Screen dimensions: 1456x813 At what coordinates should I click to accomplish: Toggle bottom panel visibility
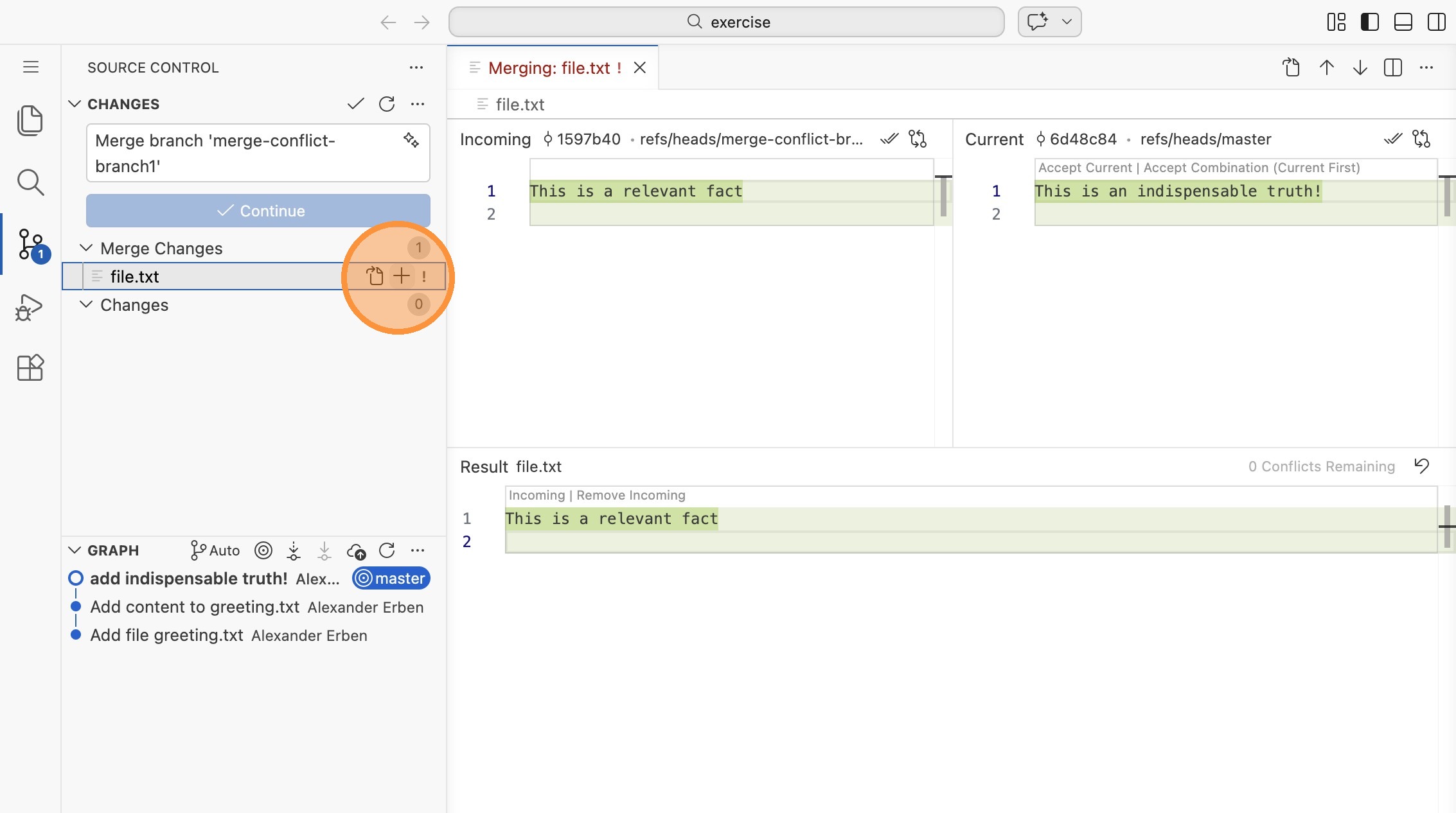[x=1403, y=22]
